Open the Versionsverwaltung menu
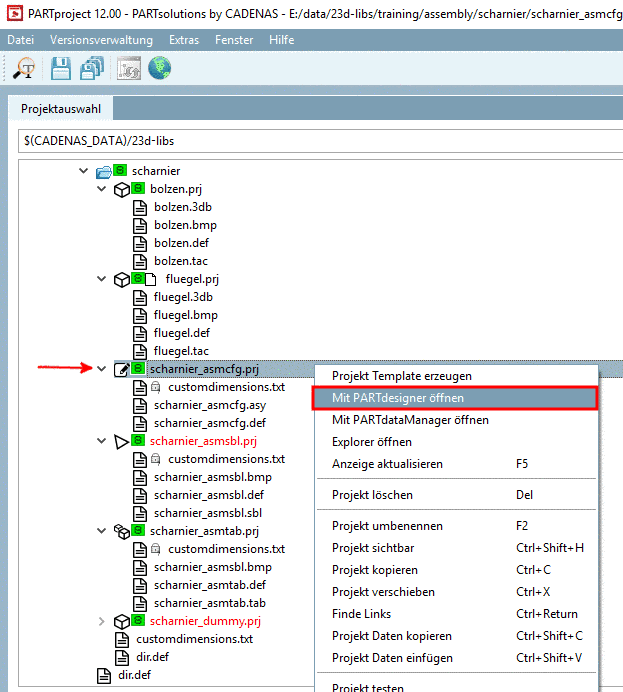The height and width of the screenshot is (692, 623). click(x=101, y=40)
